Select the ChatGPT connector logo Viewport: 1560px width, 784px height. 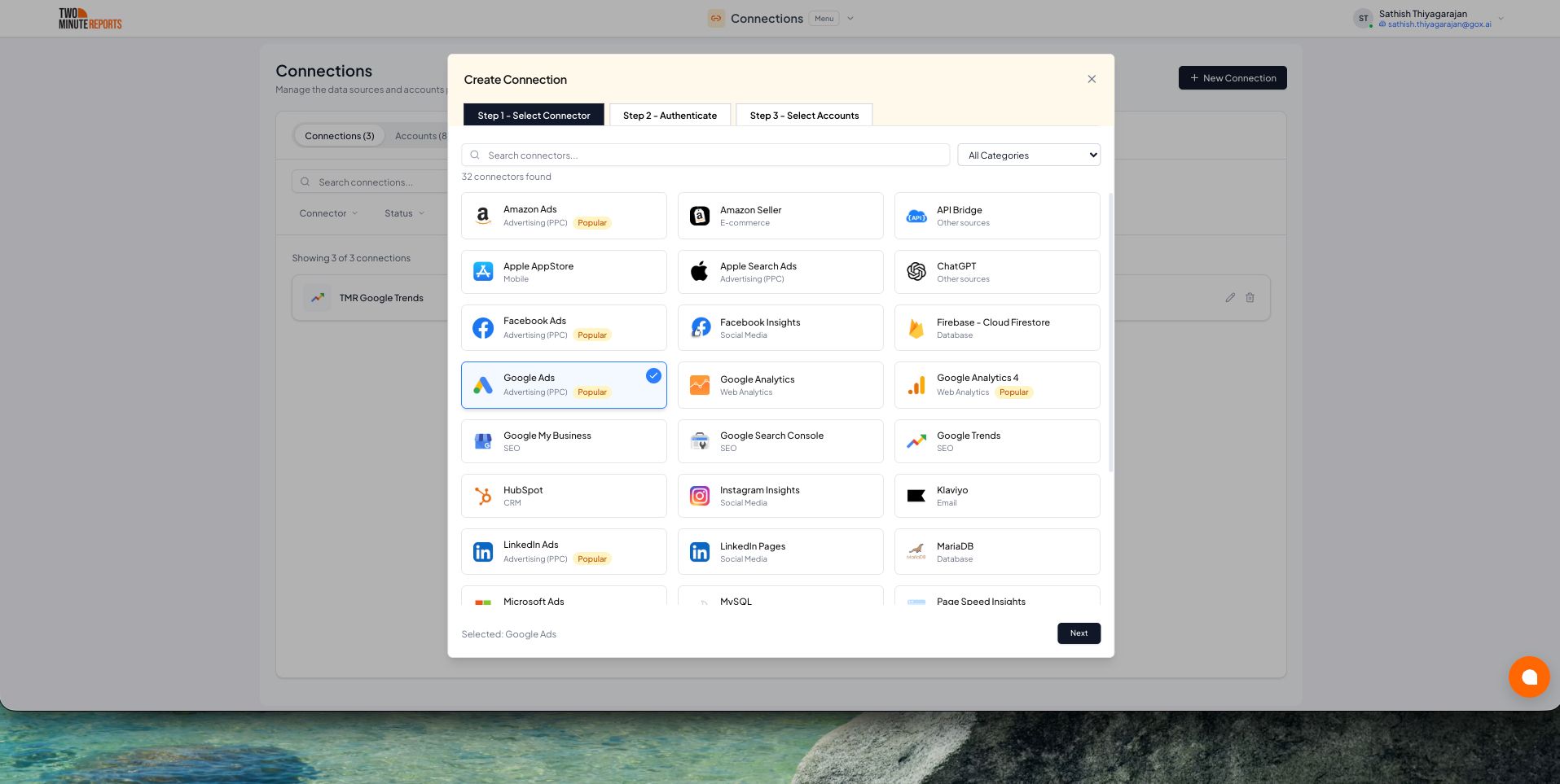click(x=916, y=272)
